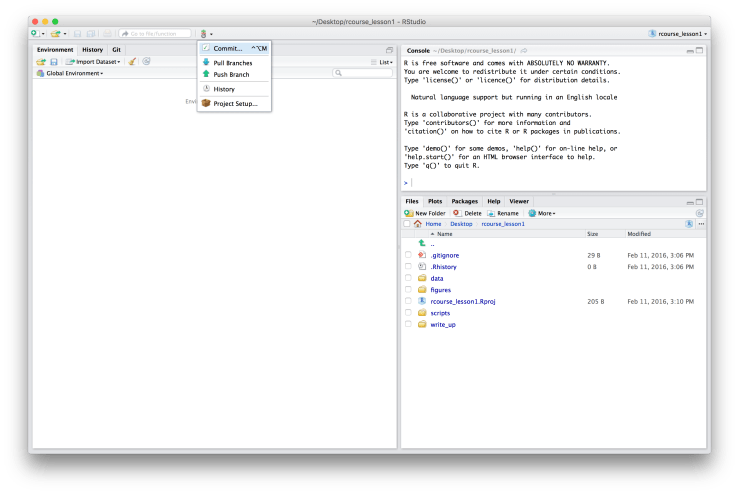Maximize the Console pane
The height and width of the screenshot is (494, 739).
(x=699, y=50)
